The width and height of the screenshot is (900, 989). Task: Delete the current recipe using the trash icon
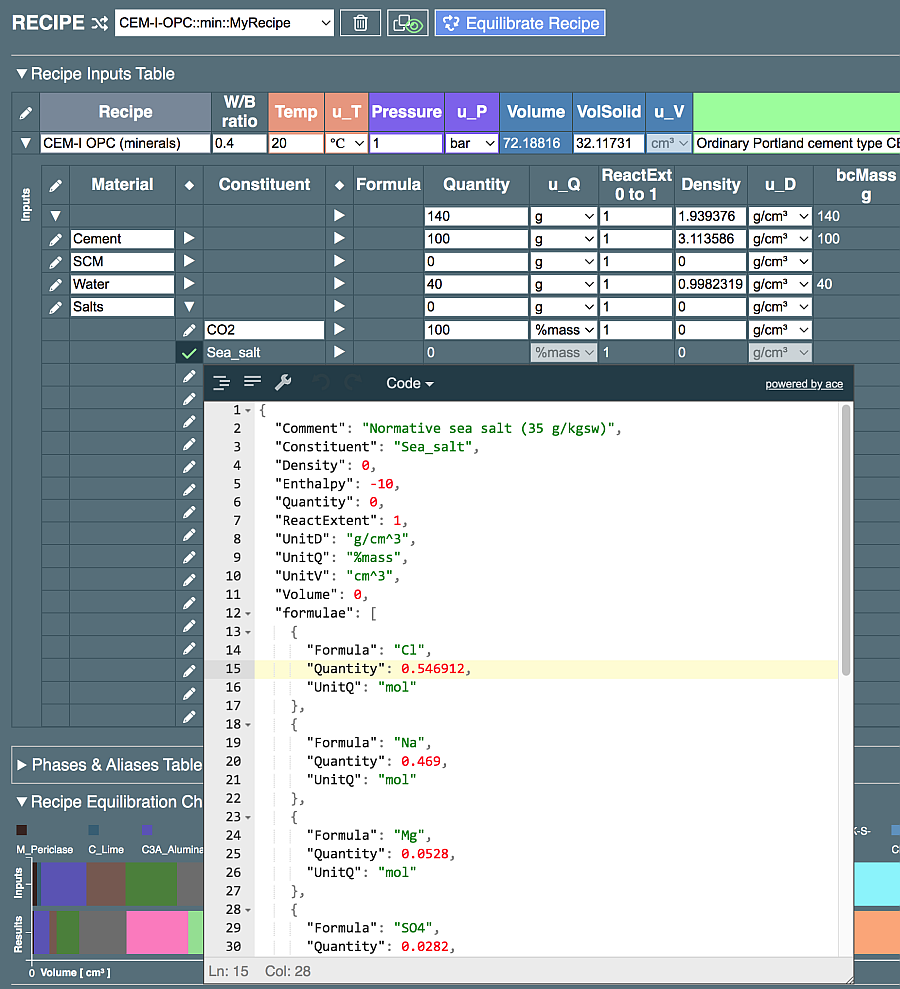coord(360,23)
